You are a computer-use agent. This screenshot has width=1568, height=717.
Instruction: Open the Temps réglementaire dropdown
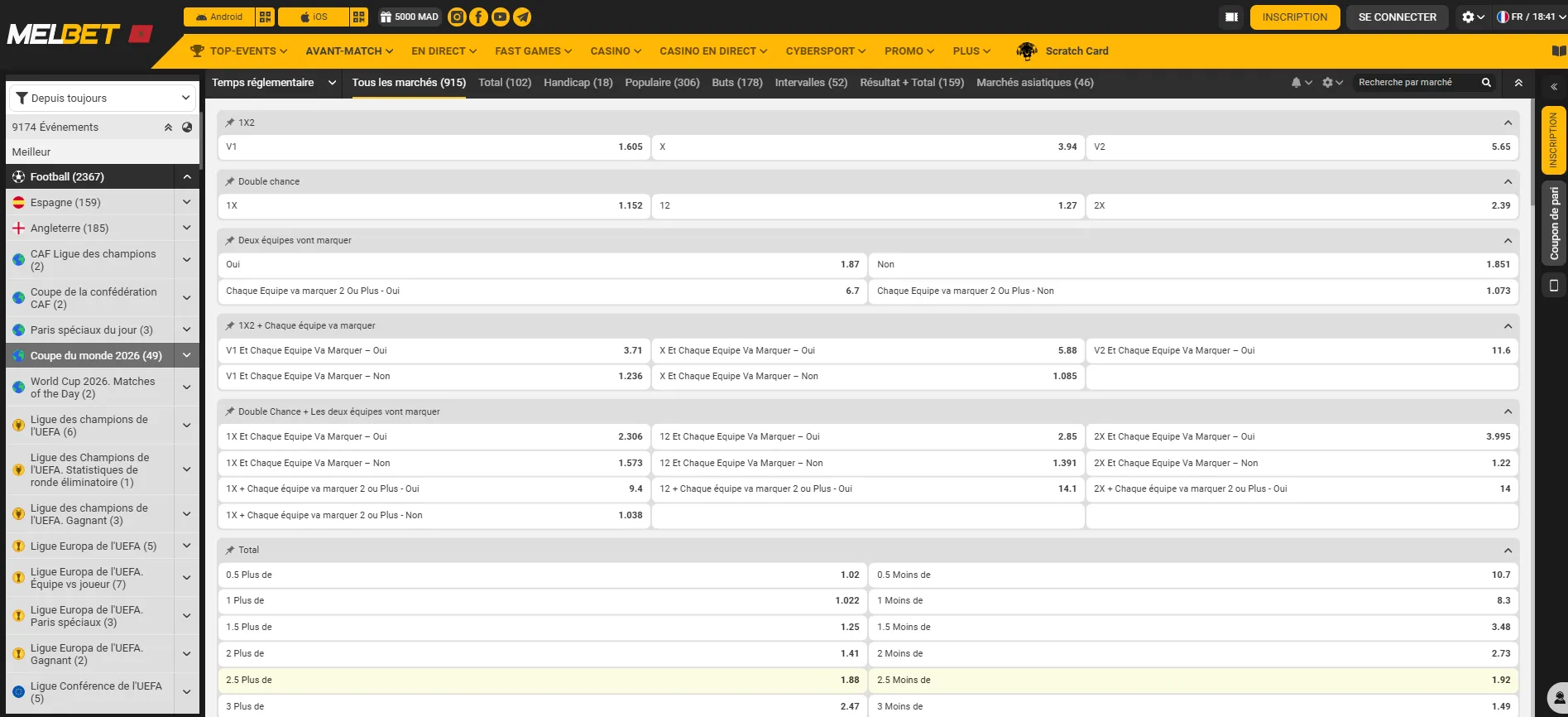[x=274, y=83]
